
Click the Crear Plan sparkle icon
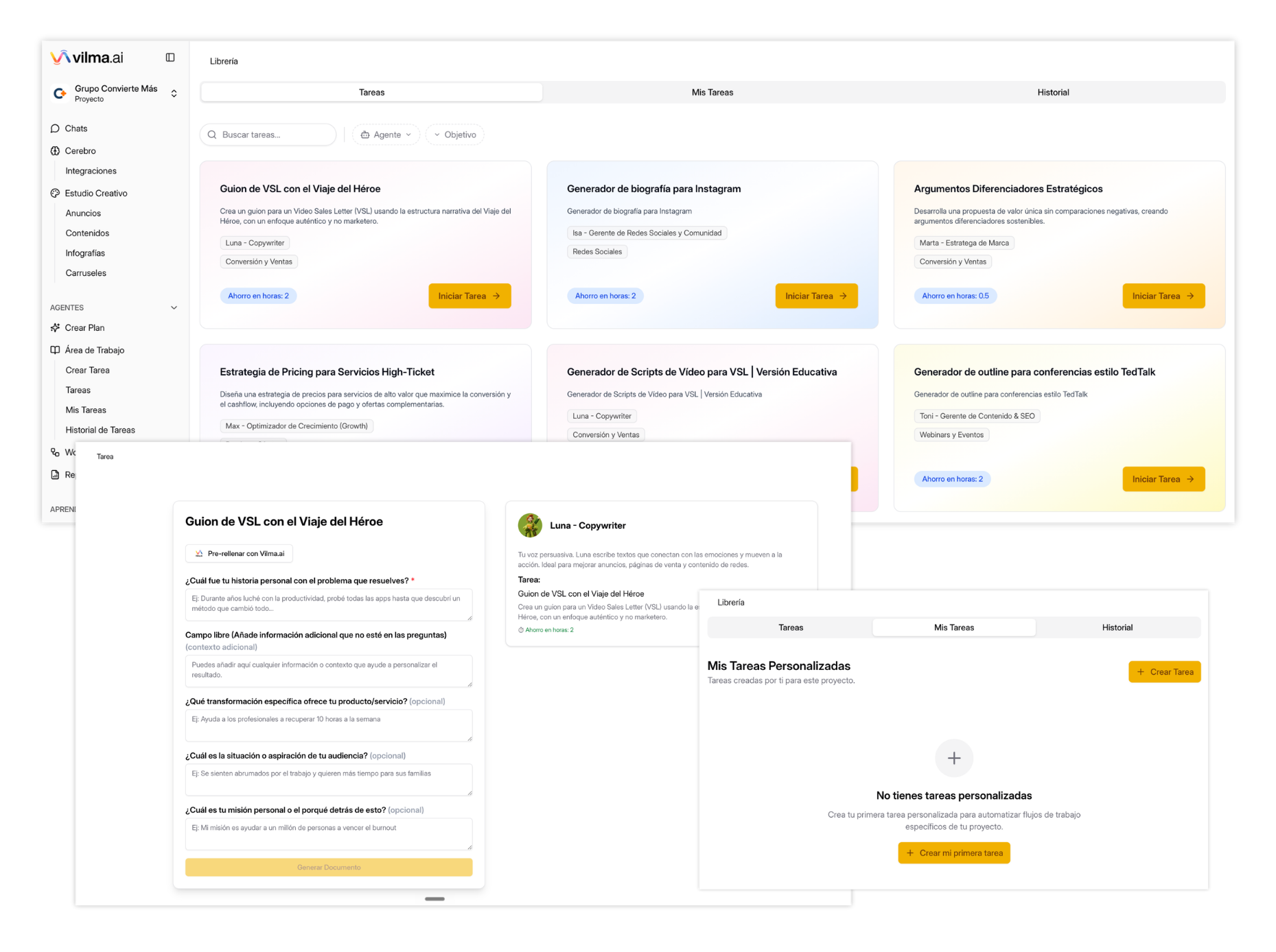click(55, 328)
